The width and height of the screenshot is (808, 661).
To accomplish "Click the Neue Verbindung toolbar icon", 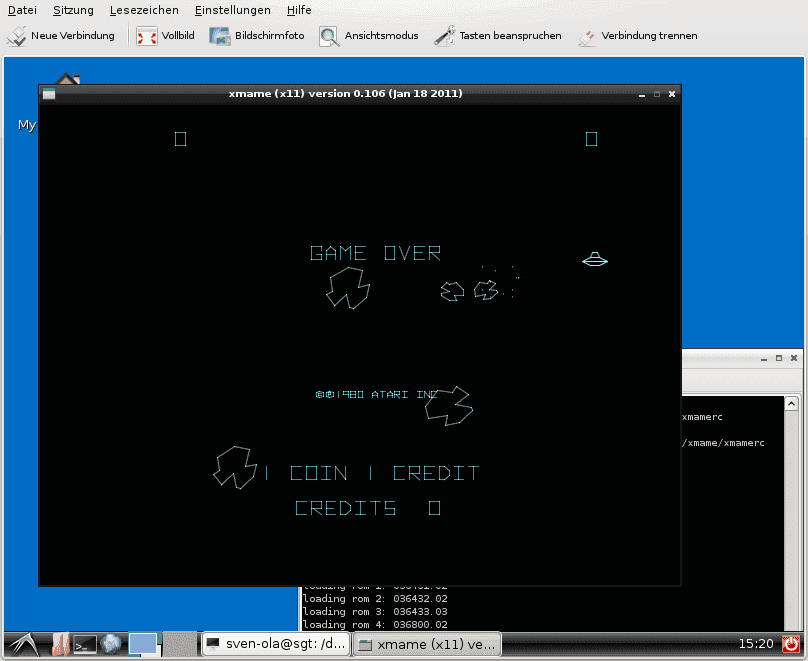I will tap(16, 36).
